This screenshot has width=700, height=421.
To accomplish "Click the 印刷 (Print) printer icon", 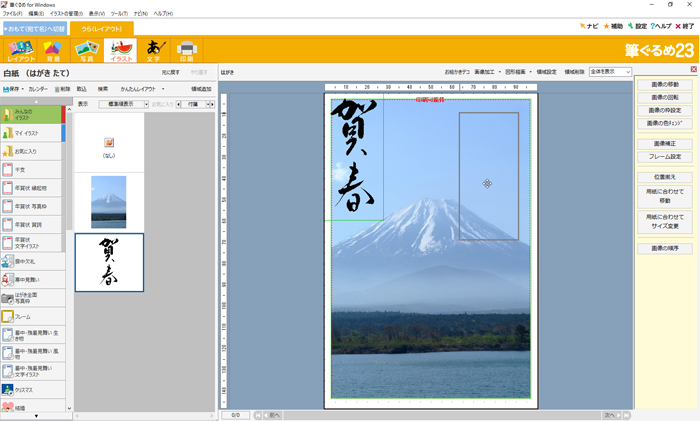I will (186, 51).
